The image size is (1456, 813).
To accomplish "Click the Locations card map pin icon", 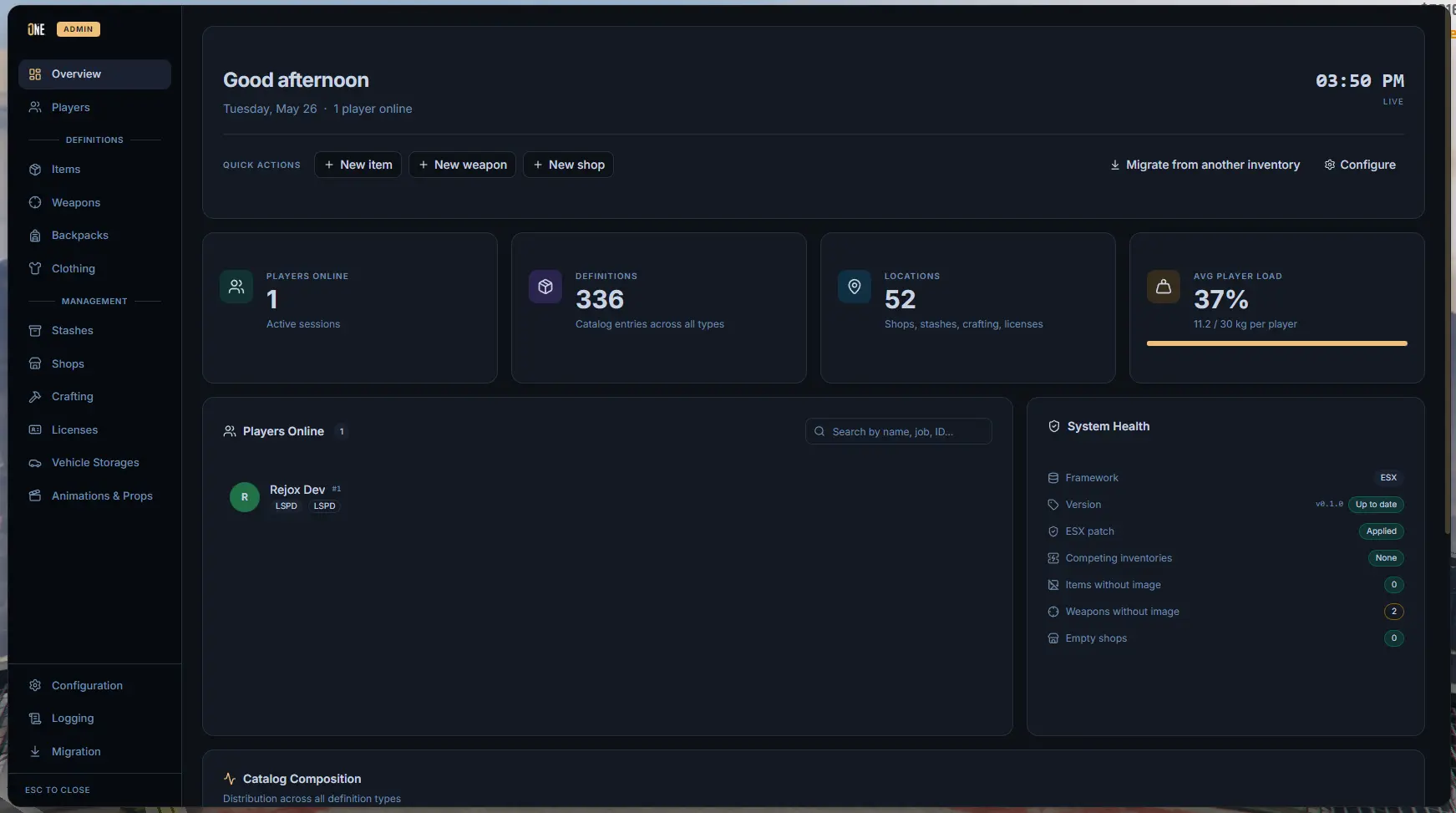I will [855, 287].
